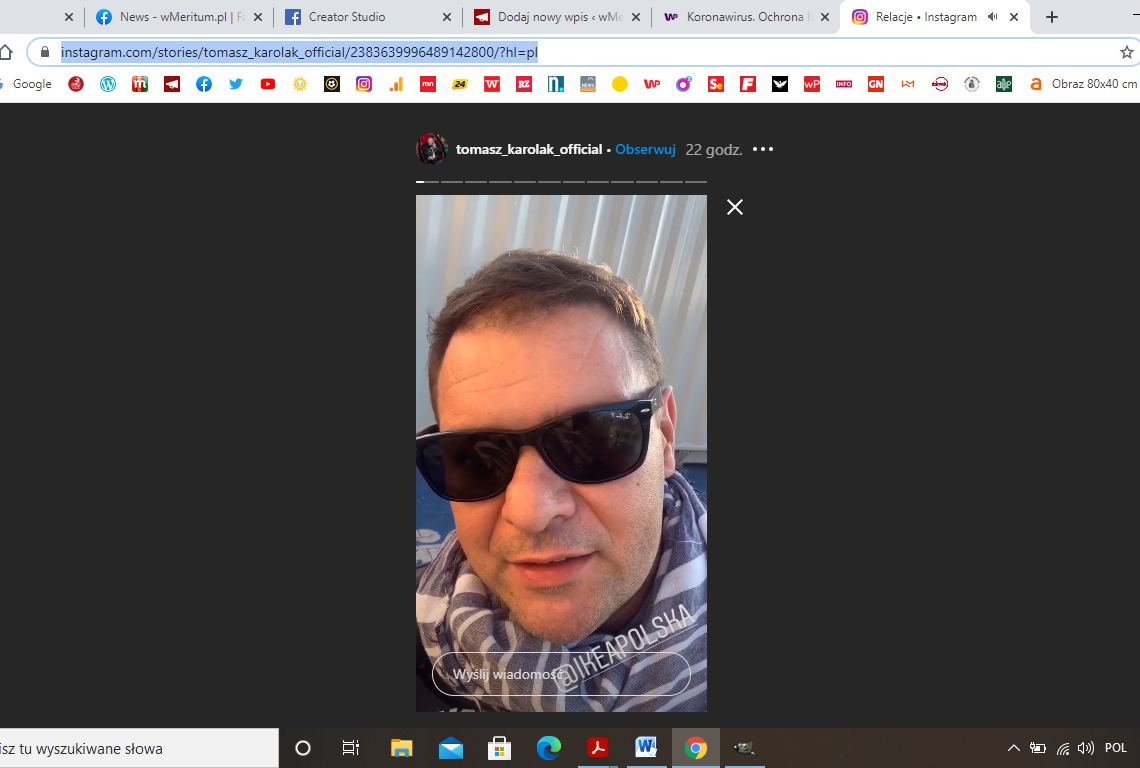Image resolution: width=1140 pixels, height=768 pixels.
Task: Click the Obserwuj follow link
Action: point(645,149)
